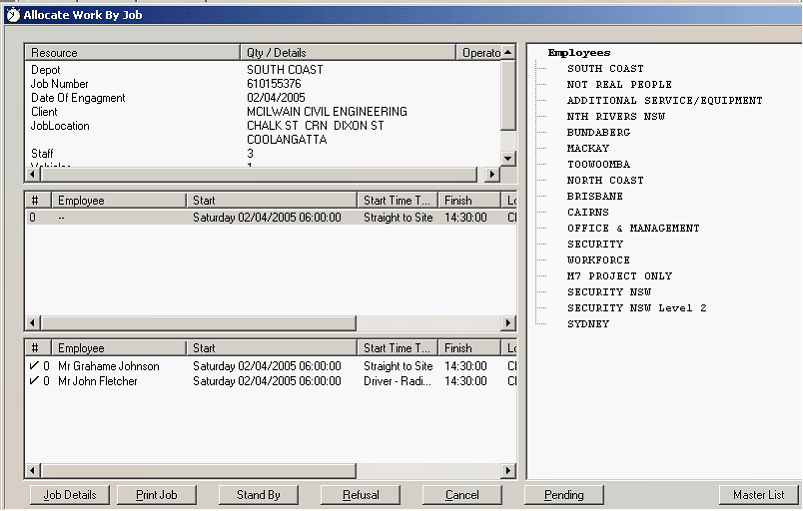Image resolution: width=803 pixels, height=511 pixels.
Task: Click the Stand By button
Action: [258, 495]
